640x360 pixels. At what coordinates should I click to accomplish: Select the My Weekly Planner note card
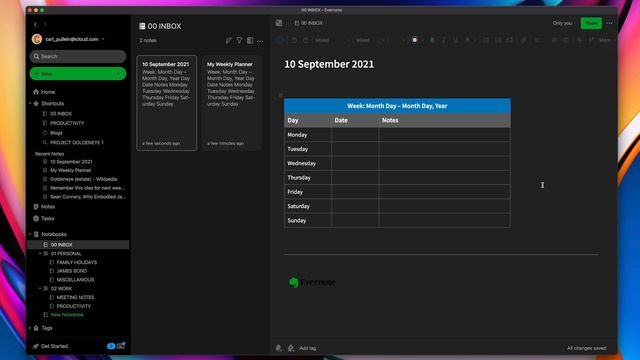tap(231, 103)
